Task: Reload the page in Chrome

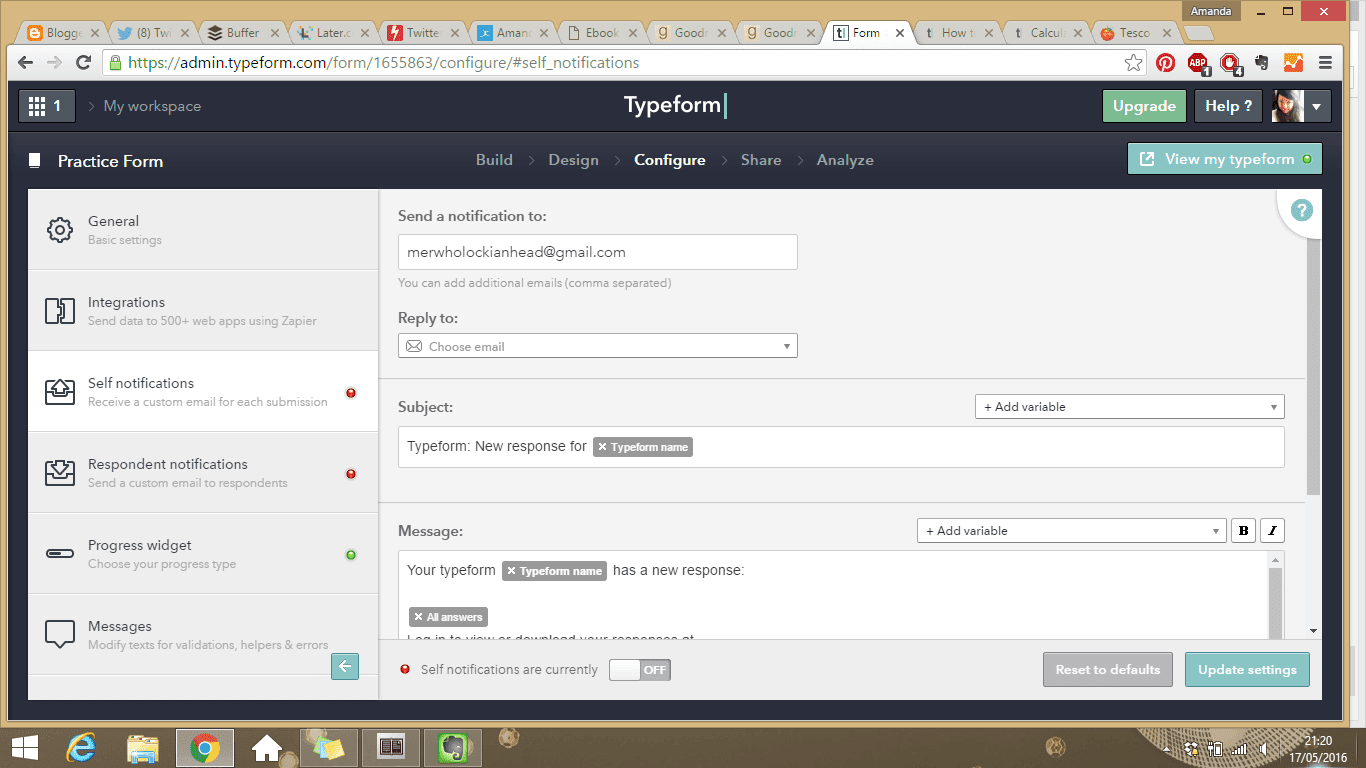Action: 84,63
